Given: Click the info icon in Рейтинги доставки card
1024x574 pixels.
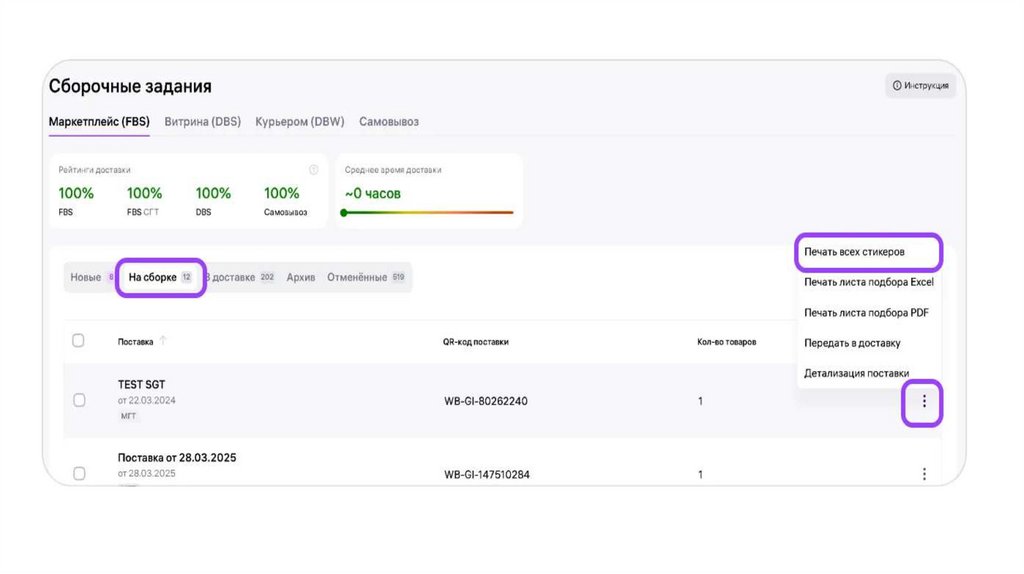Looking at the screenshot, I should [313, 170].
